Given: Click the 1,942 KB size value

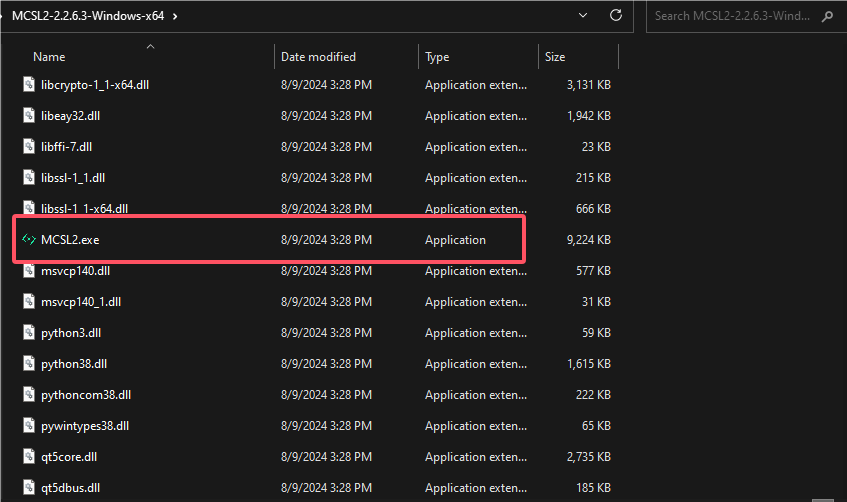Looking at the screenshot, I should tap(589, 116).
